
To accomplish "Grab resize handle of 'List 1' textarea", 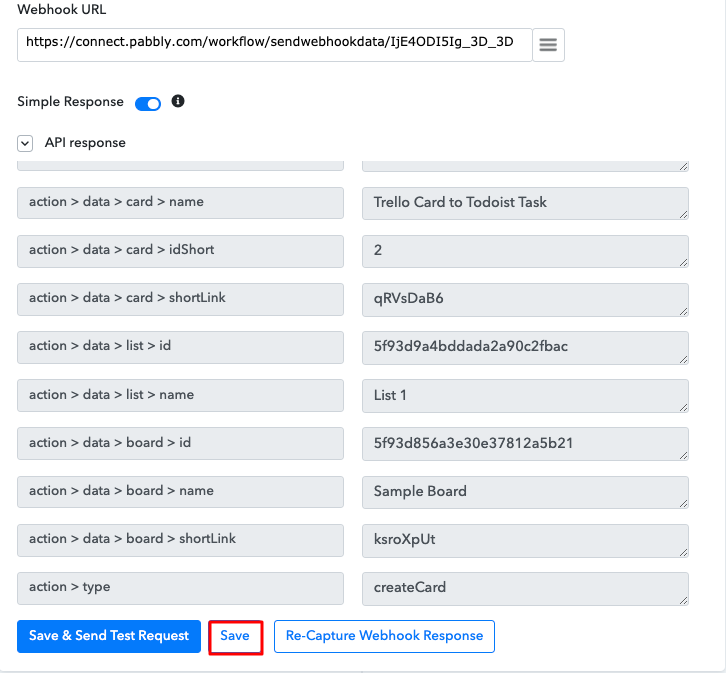I will (x=683, y=407).
